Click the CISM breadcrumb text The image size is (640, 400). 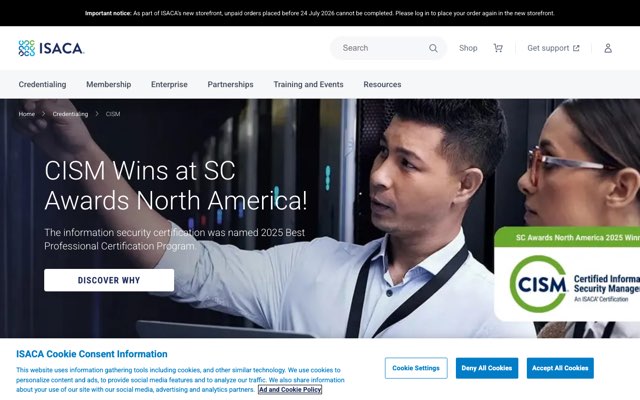[113, 114]
